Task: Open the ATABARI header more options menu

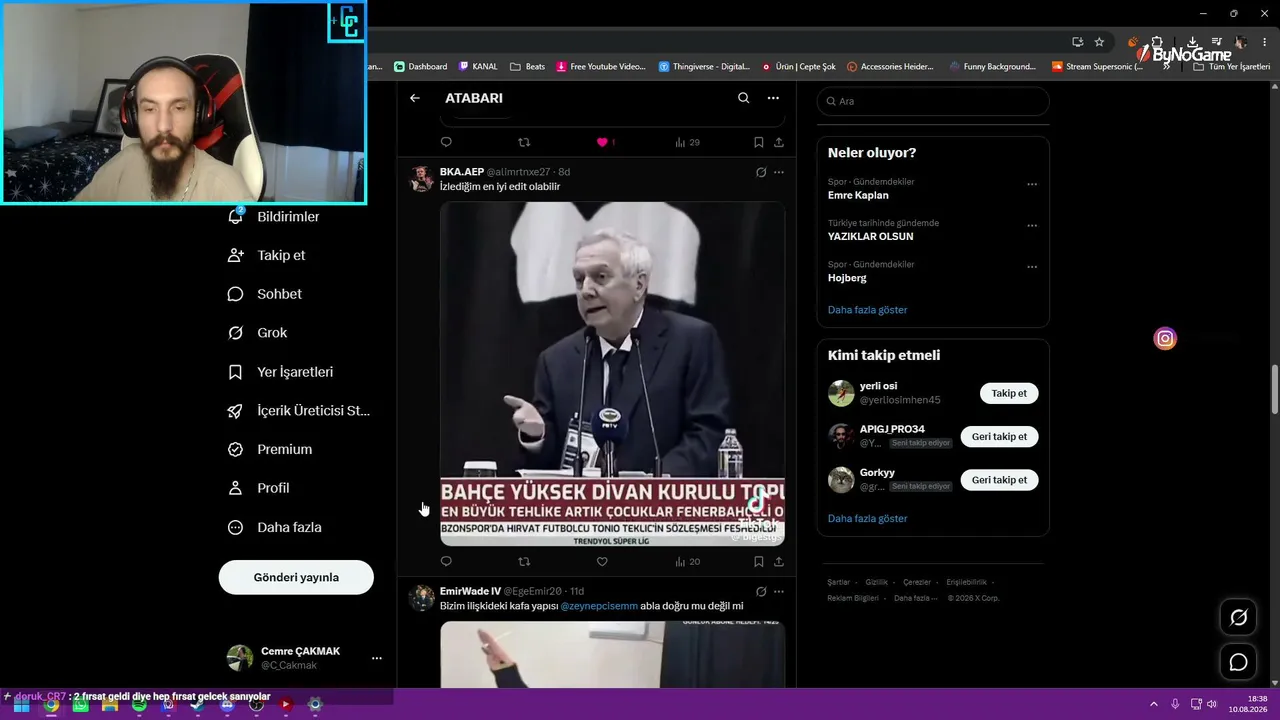Action: click(x=773, y=98)
